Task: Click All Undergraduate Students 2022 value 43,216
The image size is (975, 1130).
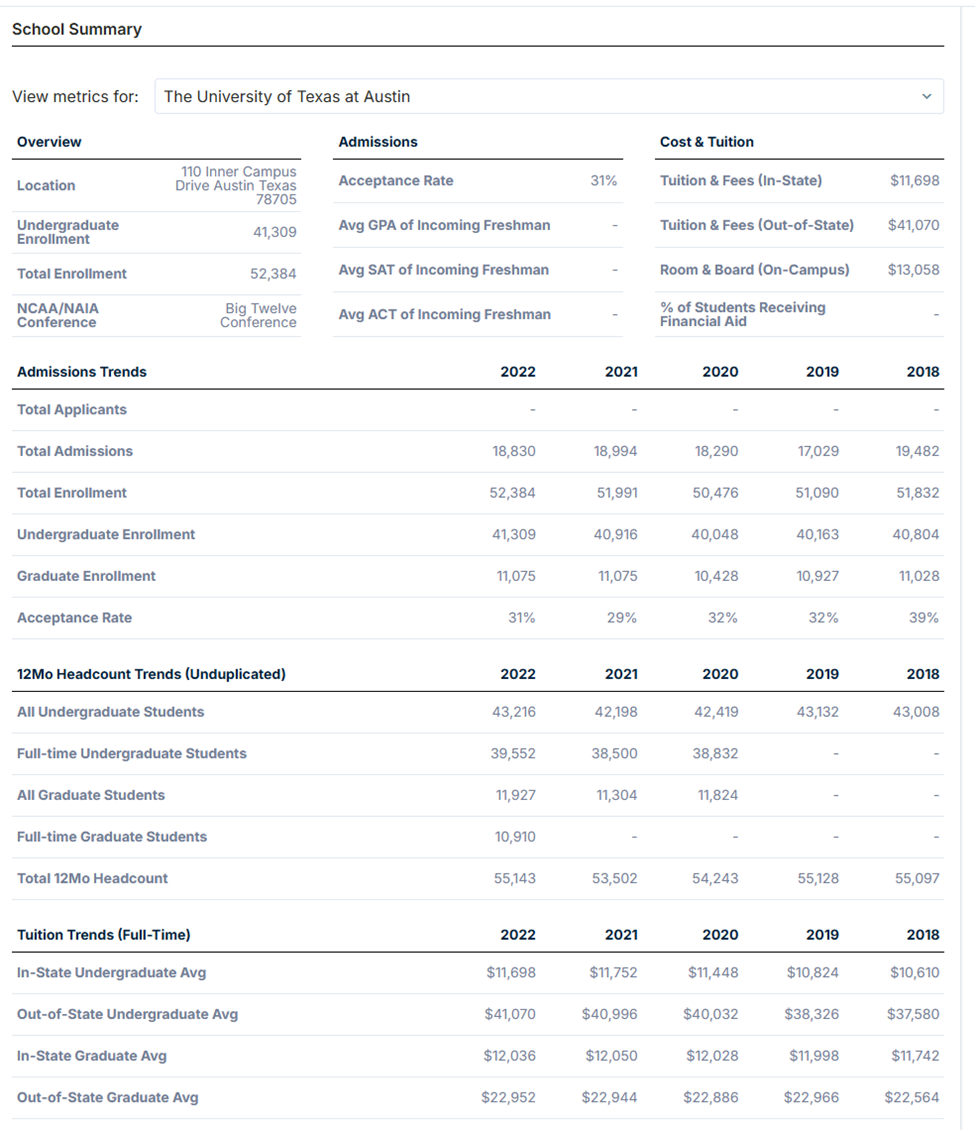Action: point(514,712)
